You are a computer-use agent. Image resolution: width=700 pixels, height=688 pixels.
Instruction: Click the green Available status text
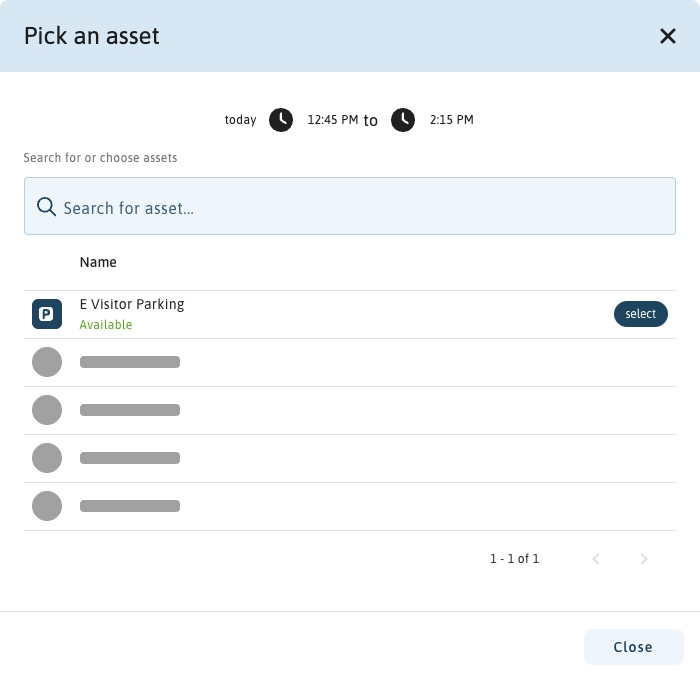[x=106, y=325]
